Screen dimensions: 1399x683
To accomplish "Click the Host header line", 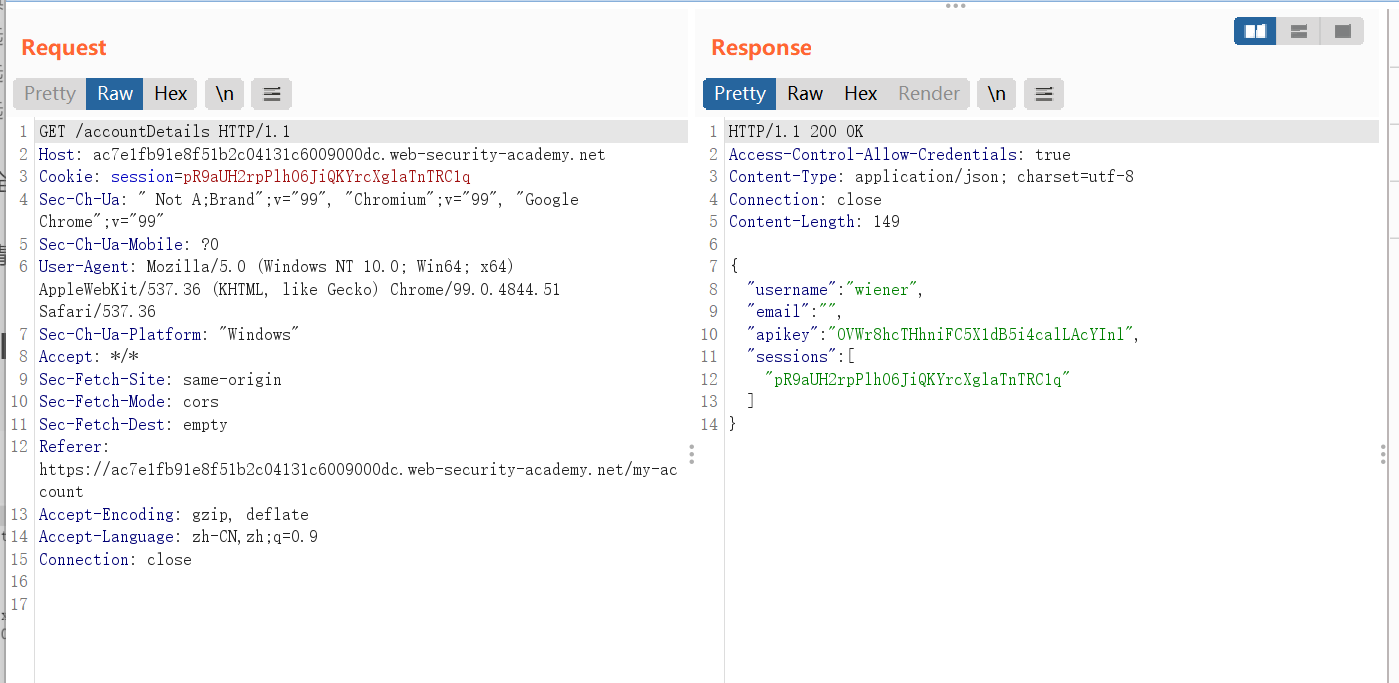I will 322,155.
